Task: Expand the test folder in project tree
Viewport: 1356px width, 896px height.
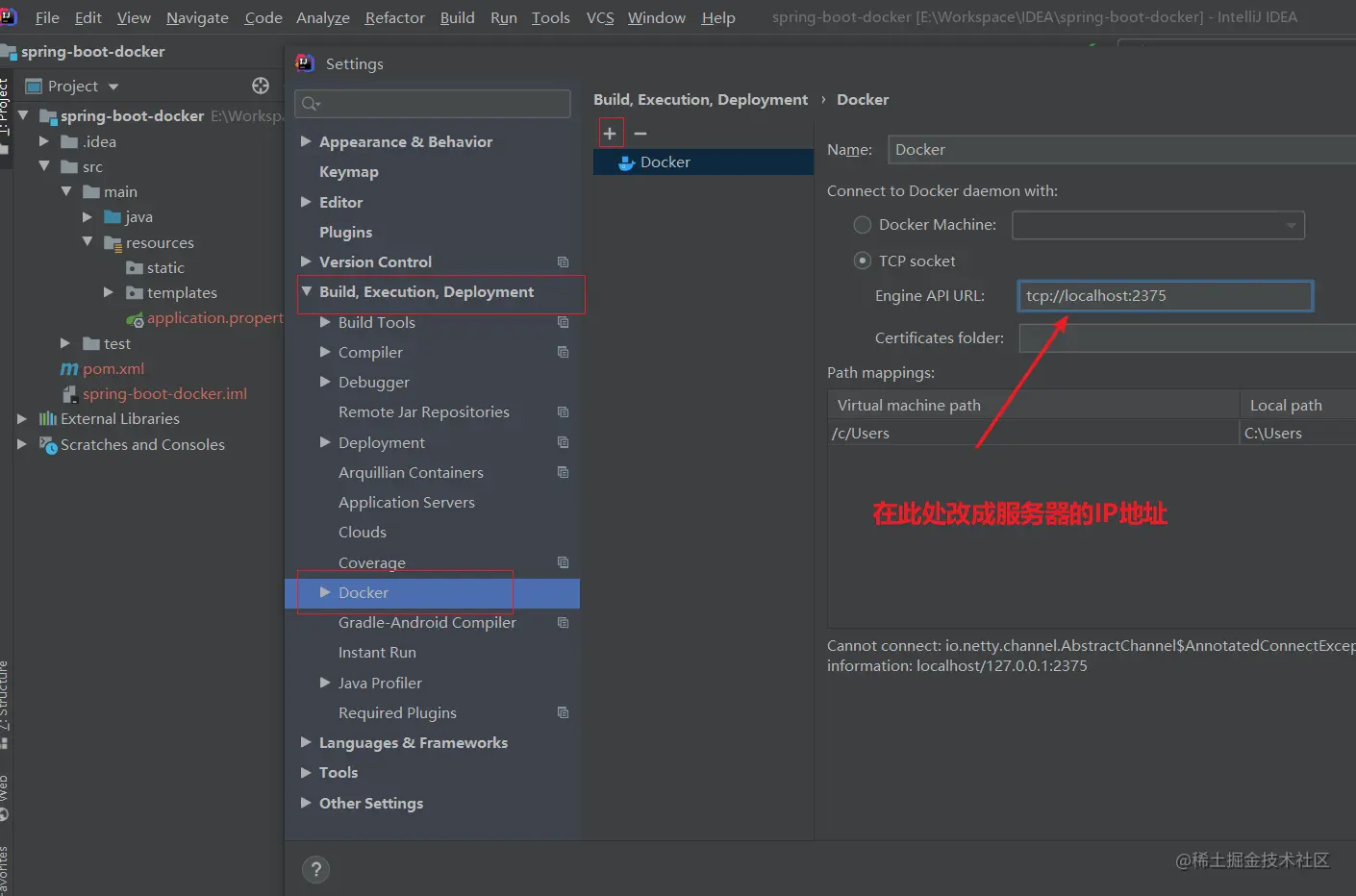Action: click(x=65, y=343)
